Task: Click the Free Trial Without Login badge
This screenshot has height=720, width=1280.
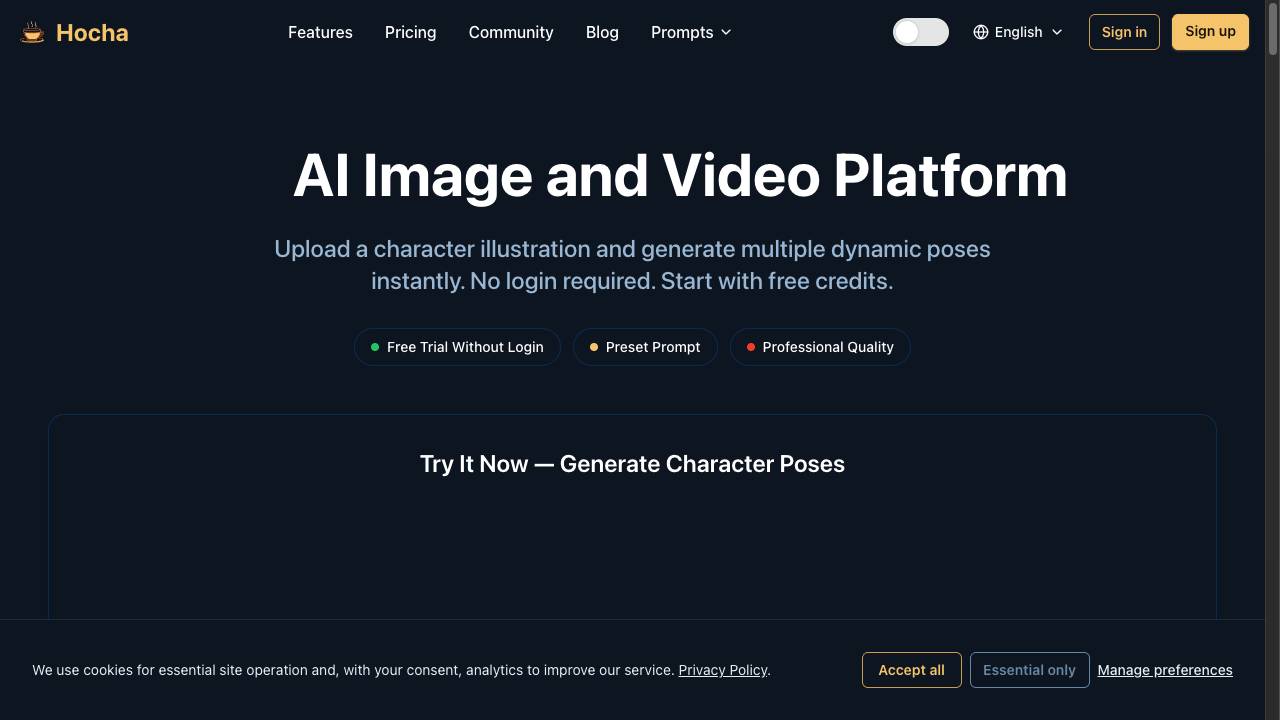Action: coord(457,347)
